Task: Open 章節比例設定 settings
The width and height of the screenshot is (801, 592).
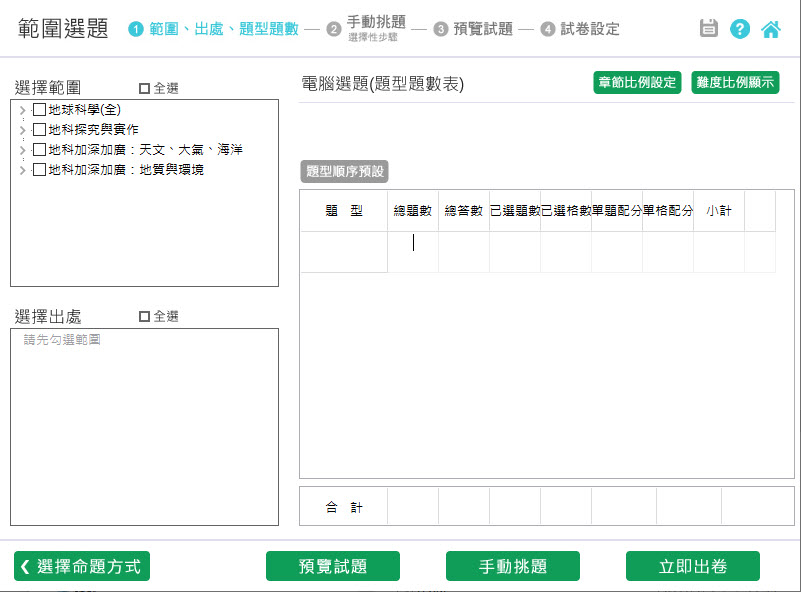Action: click(636, 83)
